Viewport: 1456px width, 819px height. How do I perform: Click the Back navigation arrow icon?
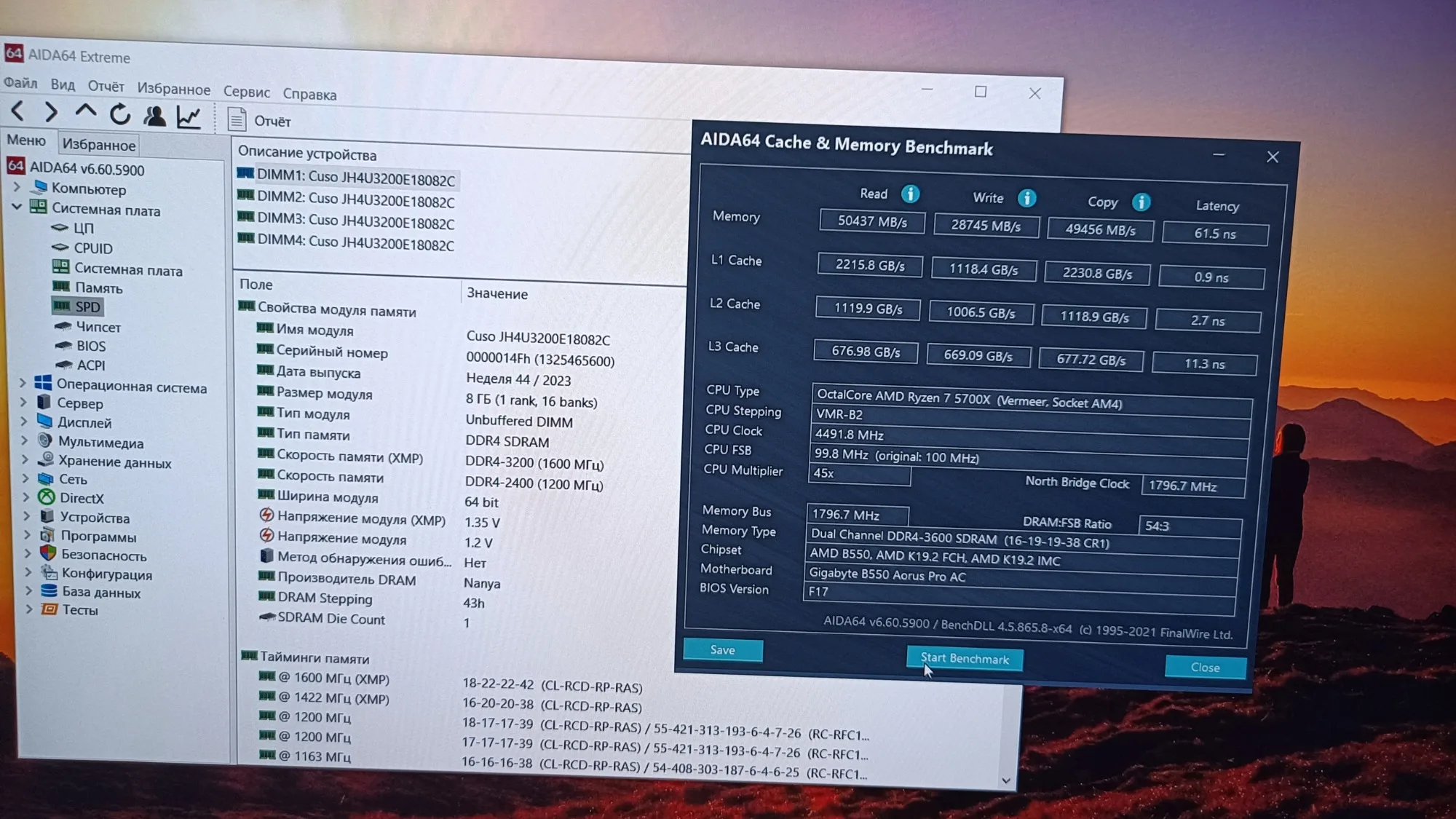(x=18, y=112)
